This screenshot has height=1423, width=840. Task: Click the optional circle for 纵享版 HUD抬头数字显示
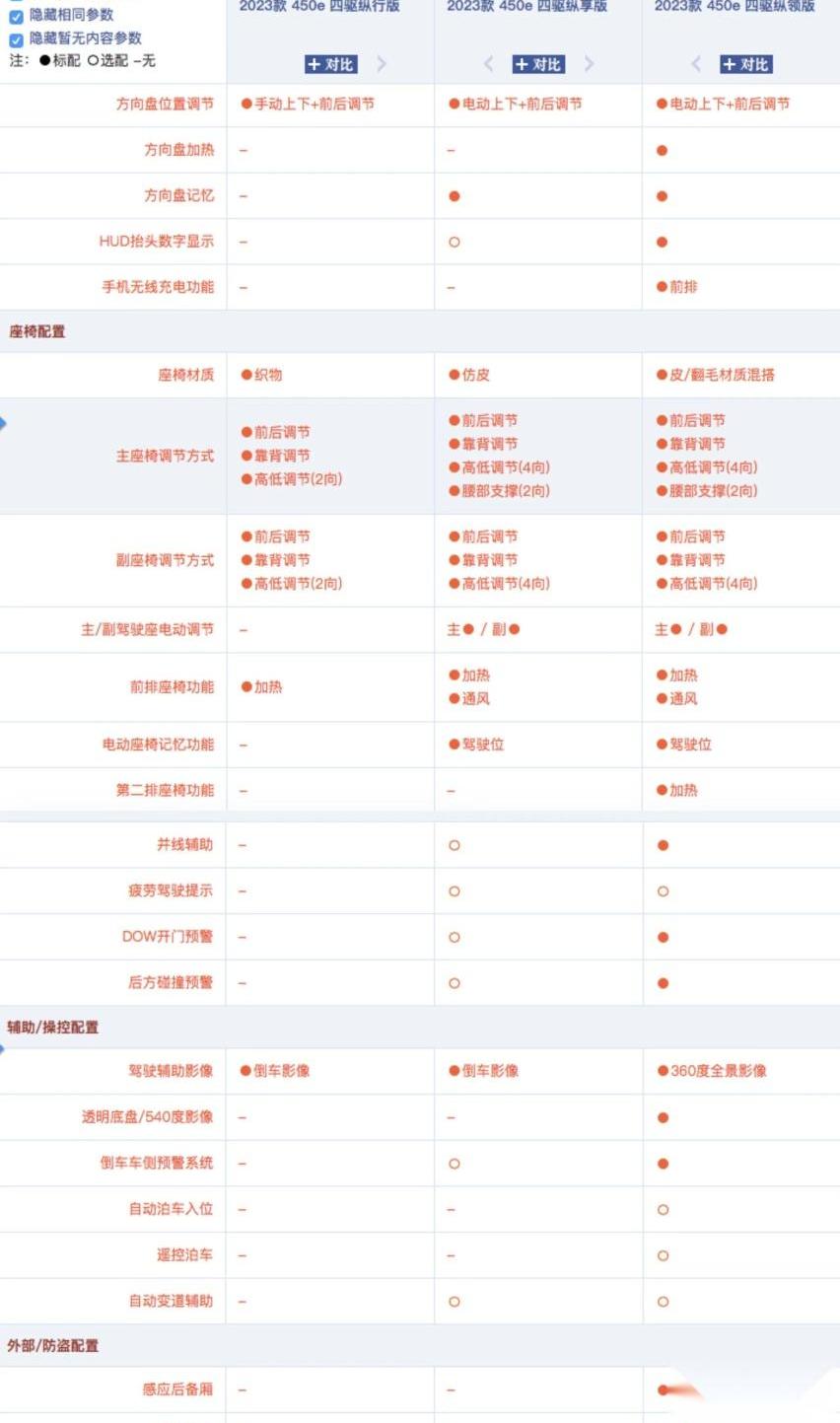point(455,242)
